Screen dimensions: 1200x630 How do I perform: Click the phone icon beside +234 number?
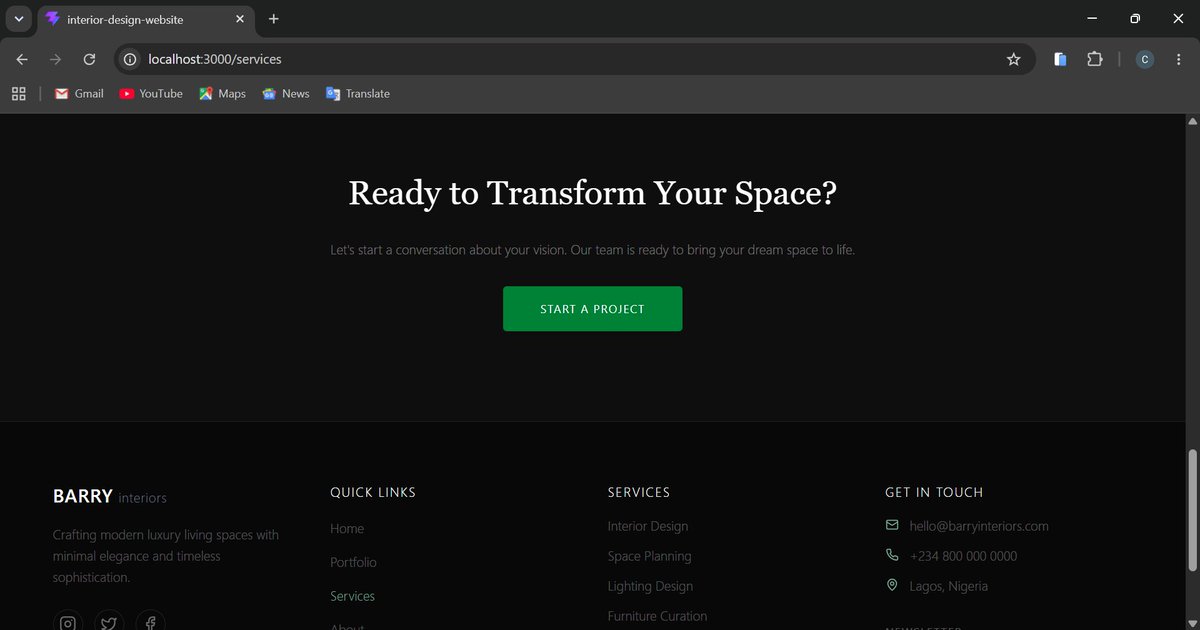pos(892,555)
